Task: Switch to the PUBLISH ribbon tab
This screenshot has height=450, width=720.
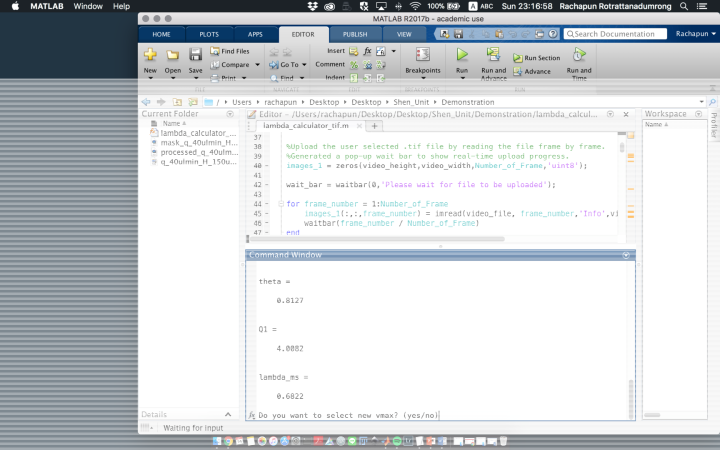Action: pos(355,34)
